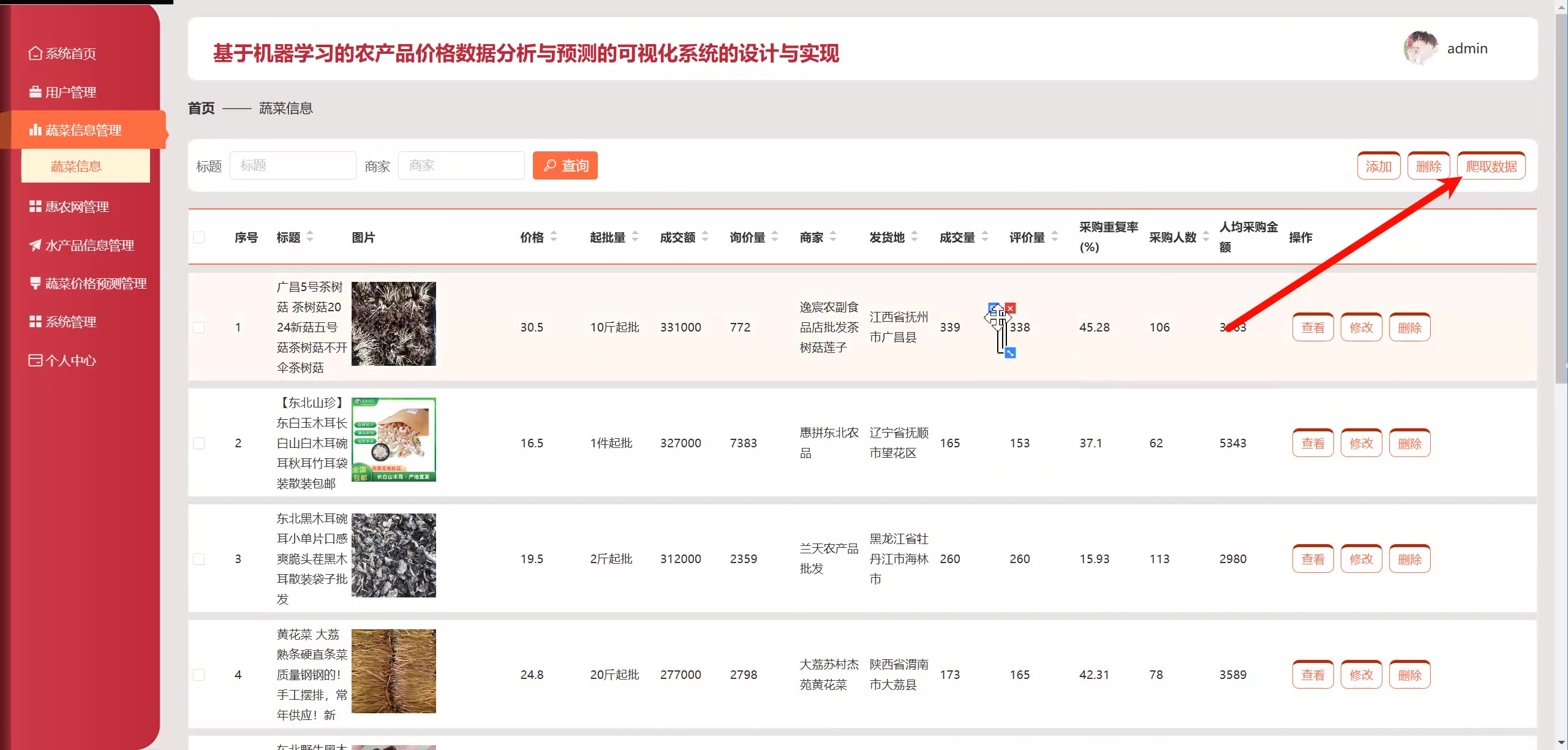Check the checkbox for row 3
The height and width of the screenshot is (750, 1568).
pyautogui.click(x=199, y=559)
